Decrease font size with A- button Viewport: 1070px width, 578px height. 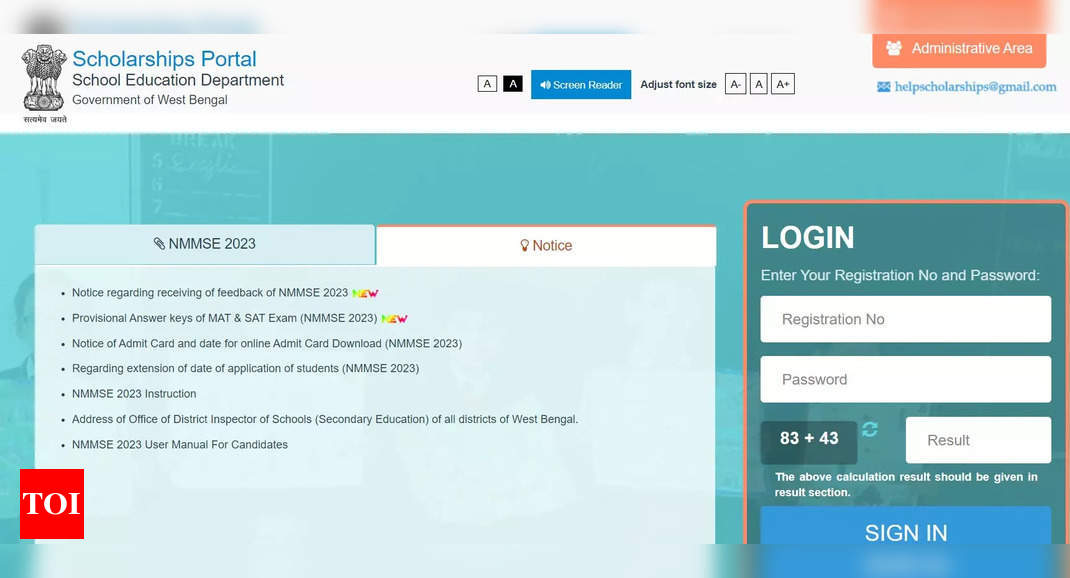[x=735, y=84]
